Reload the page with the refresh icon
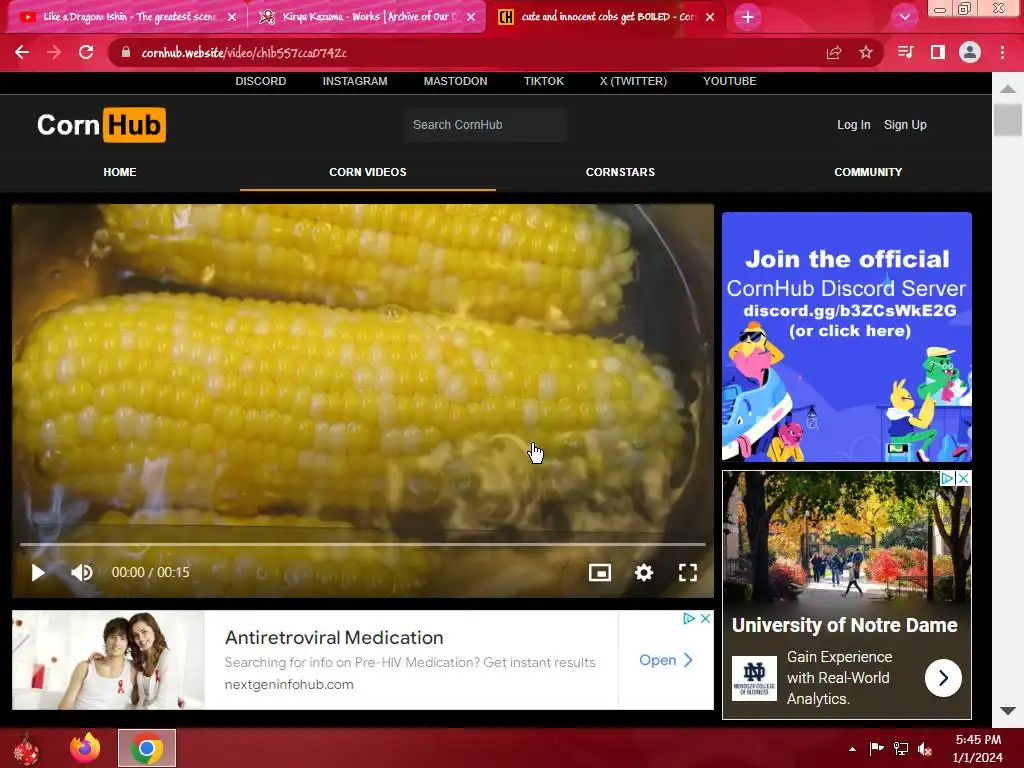 point(86,52)
